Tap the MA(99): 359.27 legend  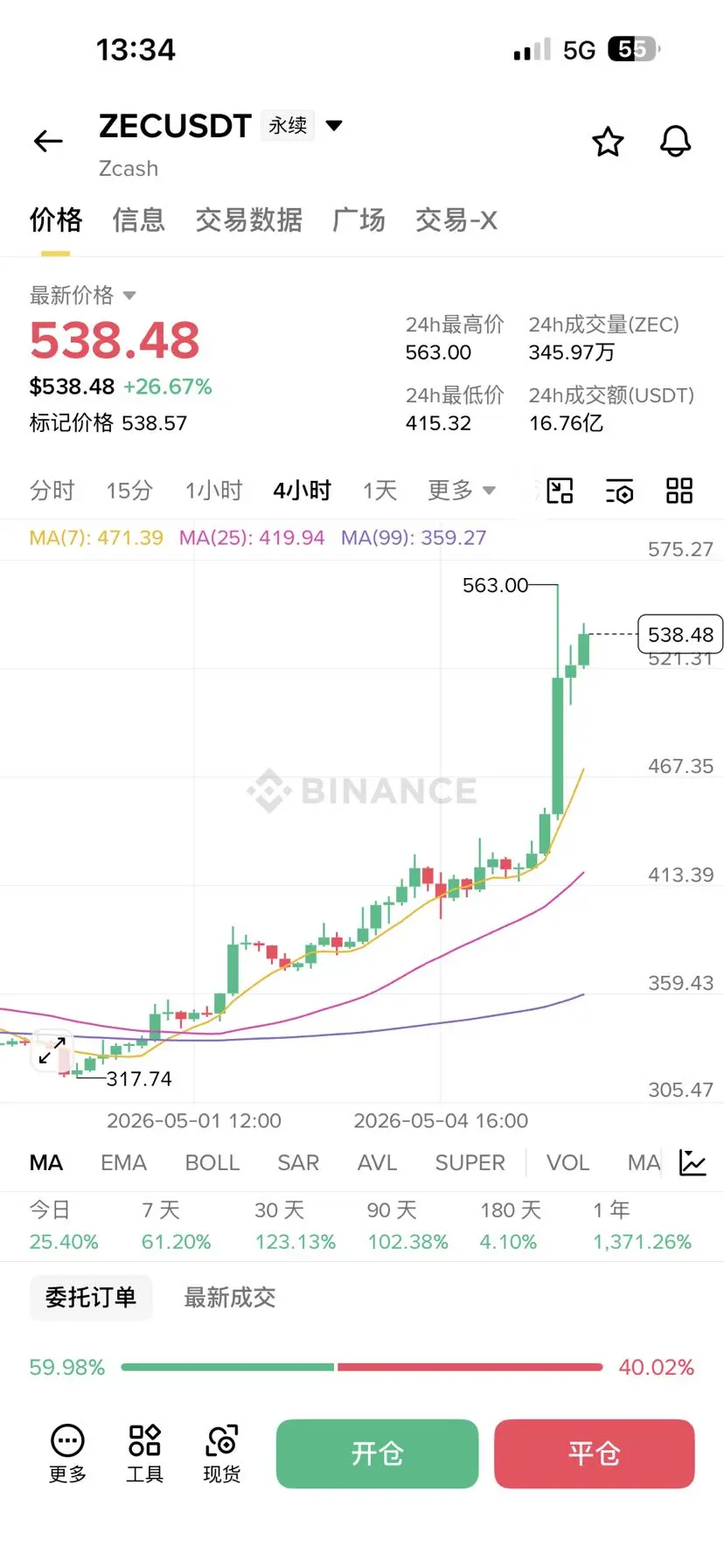pyautogui.click(x=414, y=538)
